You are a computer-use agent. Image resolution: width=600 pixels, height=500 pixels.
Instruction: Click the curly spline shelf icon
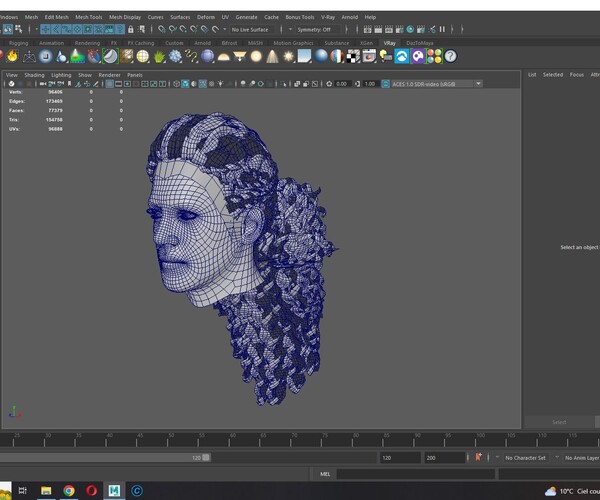click(x=191, y=57)
